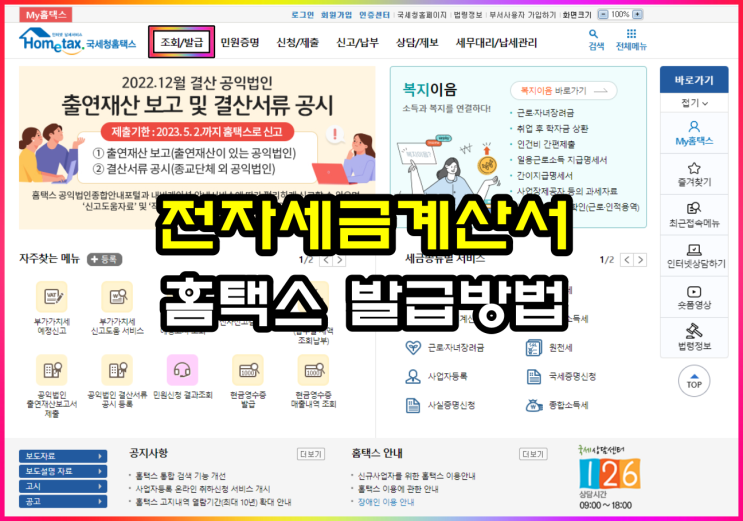The width and height of the screenshot is (743, 521).
Task: Click the Hometax logo
Action: pyautogui.click(x=77, y=41)
